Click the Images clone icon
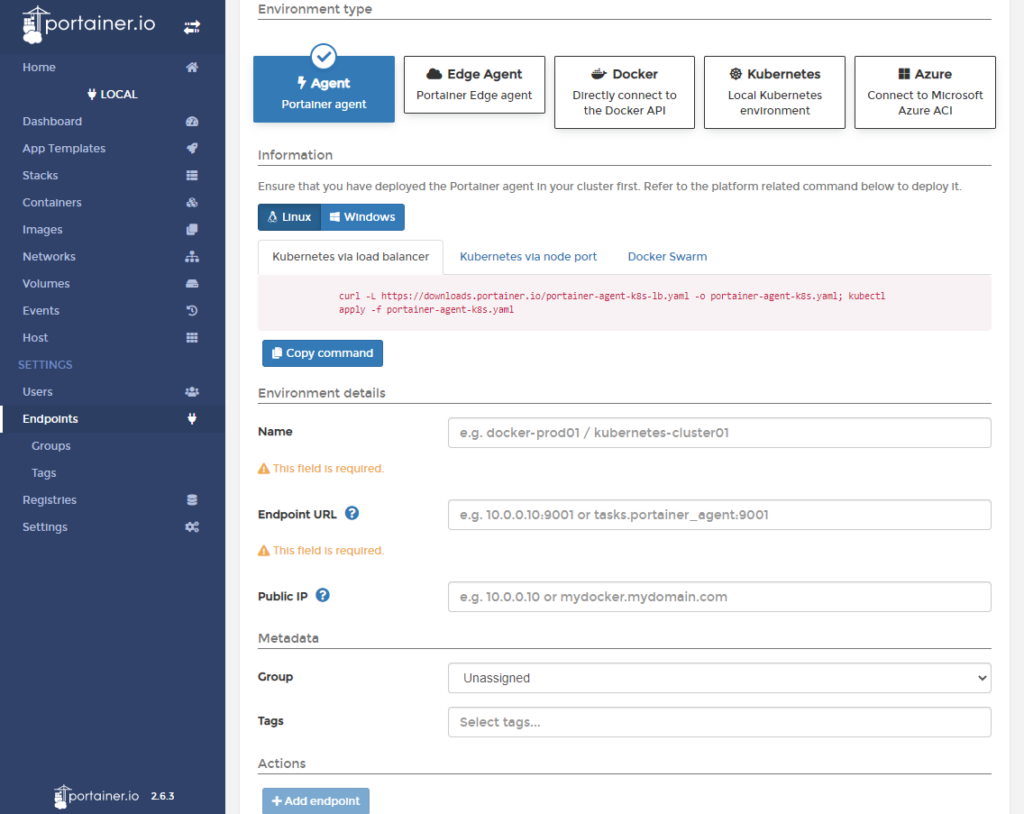Screen dimensions: 1024x814 192,229
